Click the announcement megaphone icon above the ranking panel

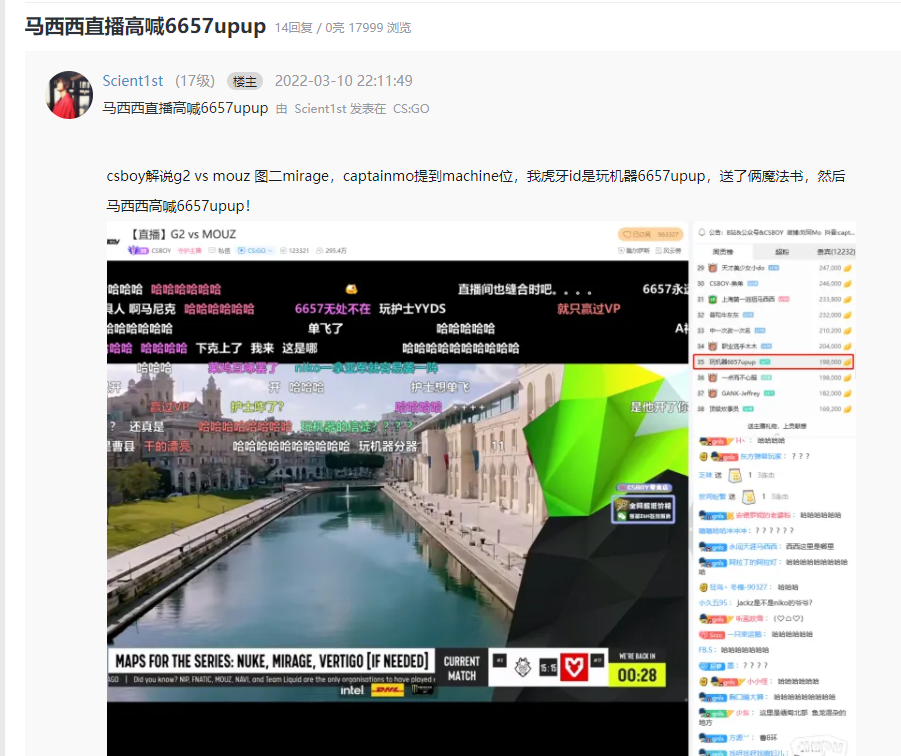pyautogui.click(x=700, y=232)
